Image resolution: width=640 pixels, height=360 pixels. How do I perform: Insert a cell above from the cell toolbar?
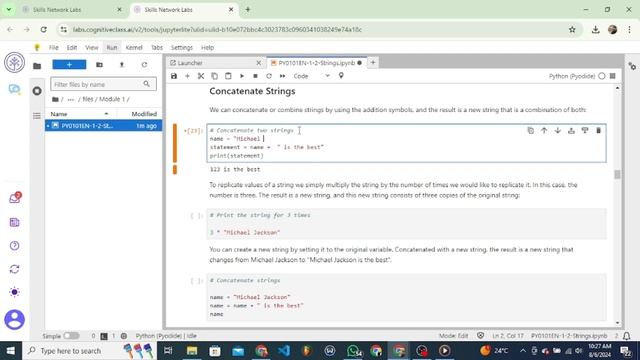571,131
